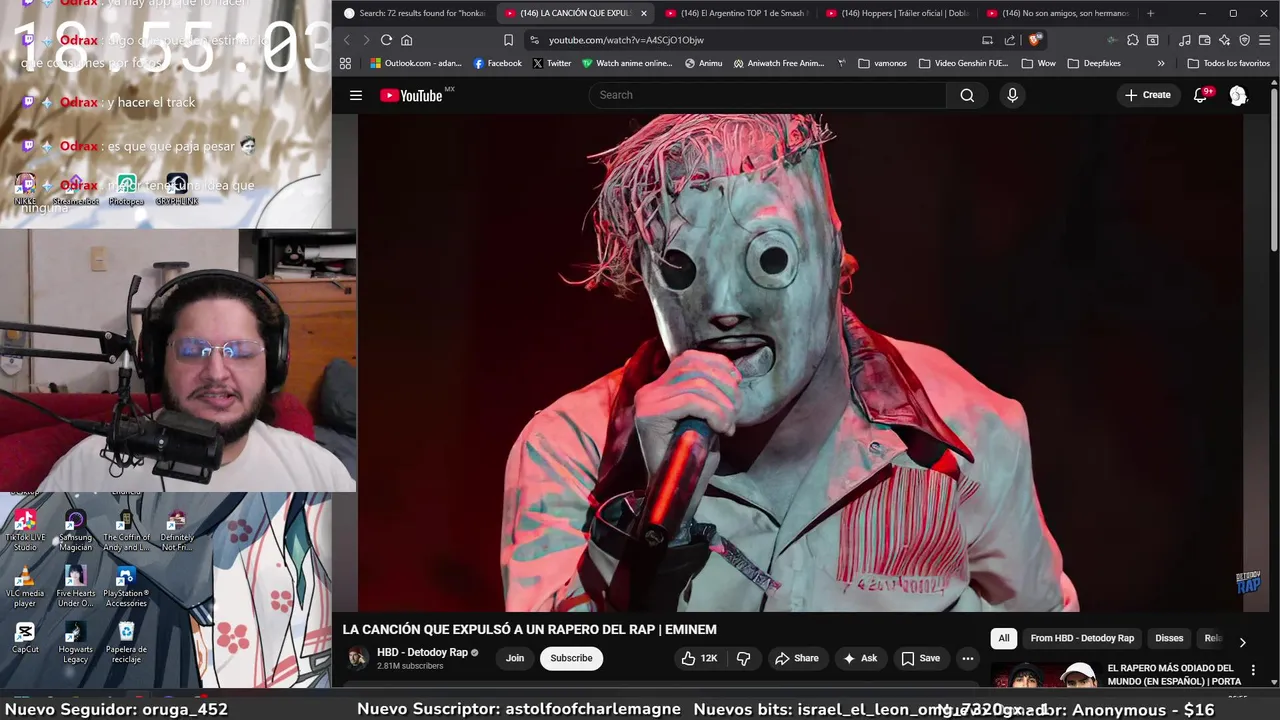Open the Brave Shields lion icon
The height and width of the screenshot is (720, 1280).
pyautogui.click(x=1035, y=40)
